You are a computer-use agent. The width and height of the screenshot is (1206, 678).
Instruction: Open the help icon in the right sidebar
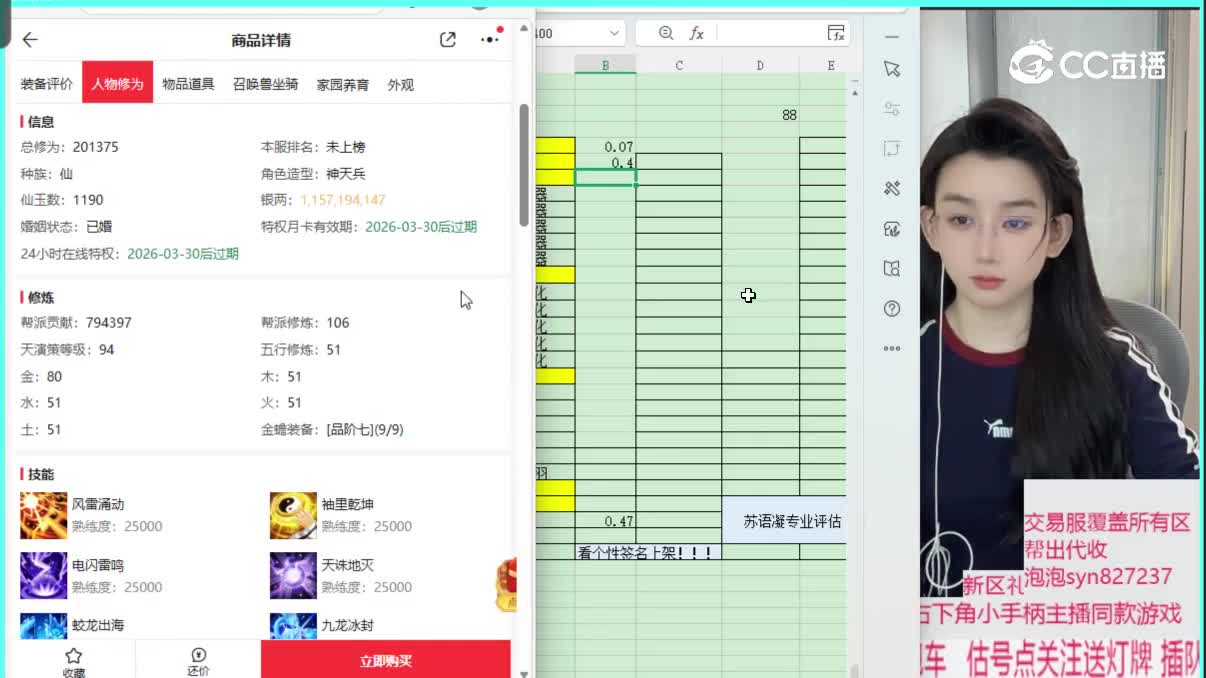coord(892,308)
